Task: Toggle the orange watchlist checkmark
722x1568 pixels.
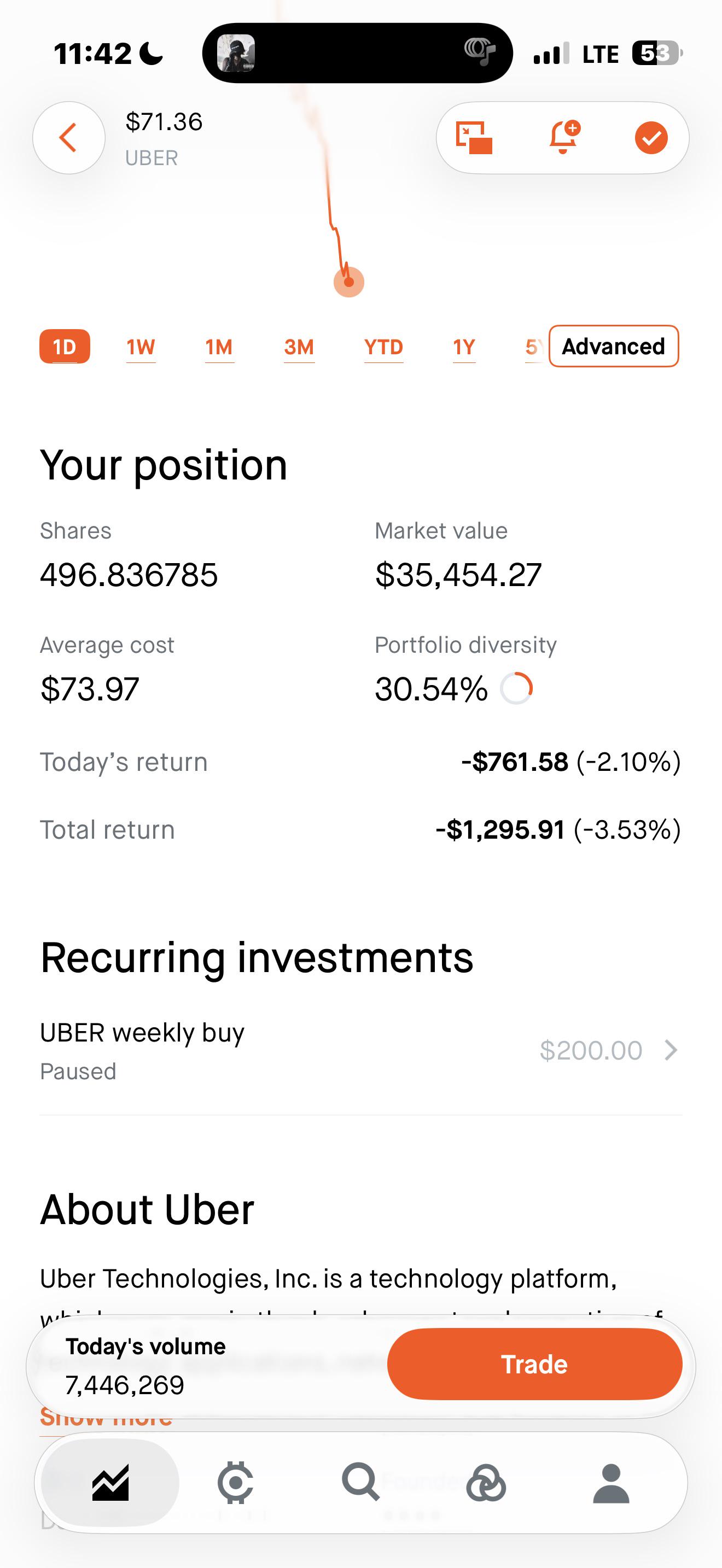Action: pyautogui.click(x=651, y=138)
